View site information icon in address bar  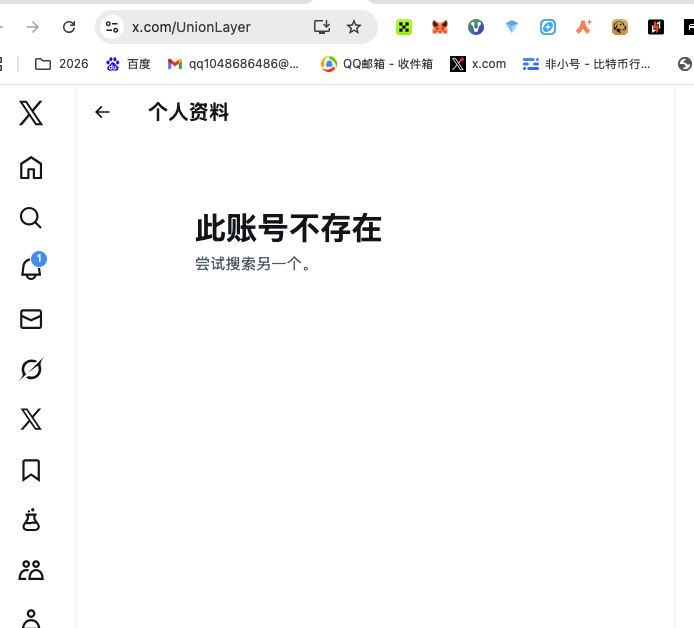point(112,27)
